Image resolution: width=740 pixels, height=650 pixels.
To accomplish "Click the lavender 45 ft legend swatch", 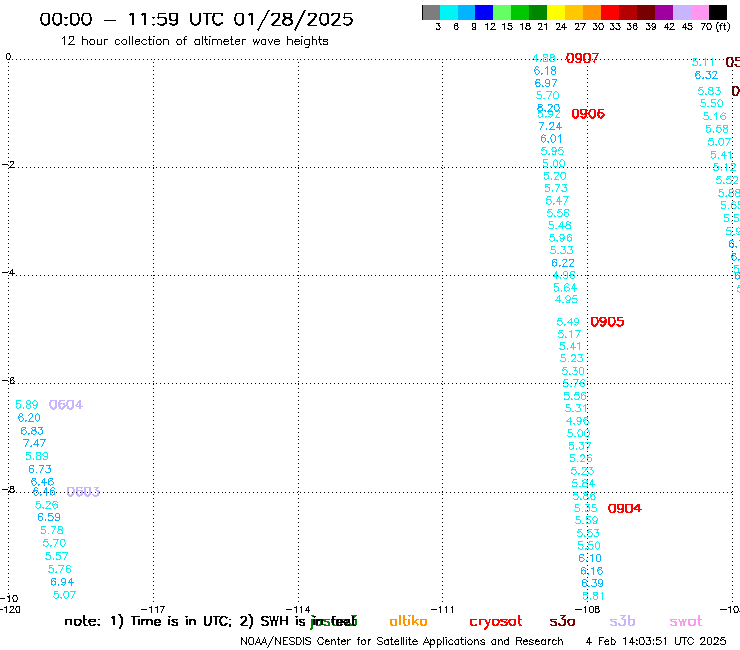I will click(x=681, y=13).
